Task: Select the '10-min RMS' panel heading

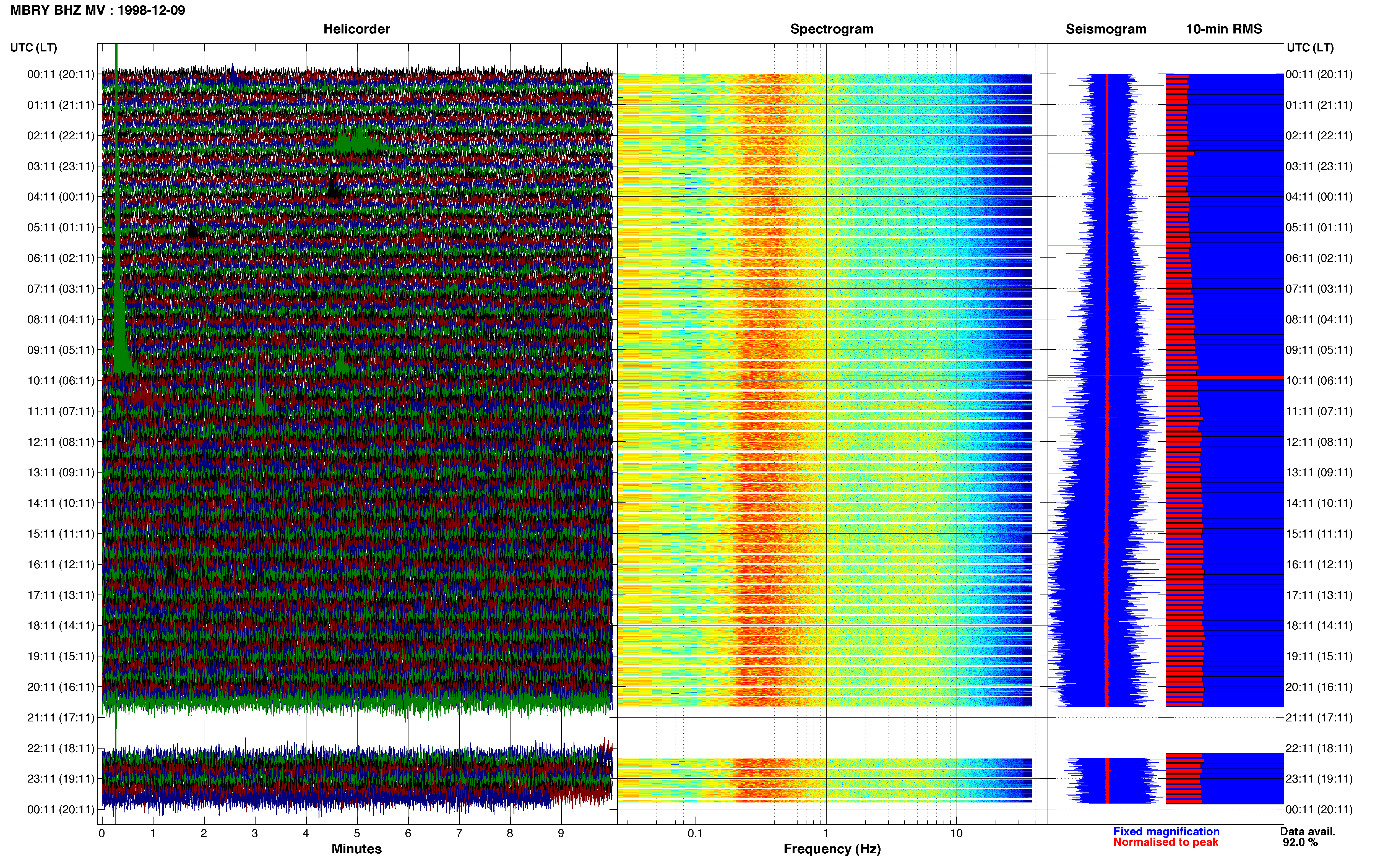Action: pos(1224,29)
